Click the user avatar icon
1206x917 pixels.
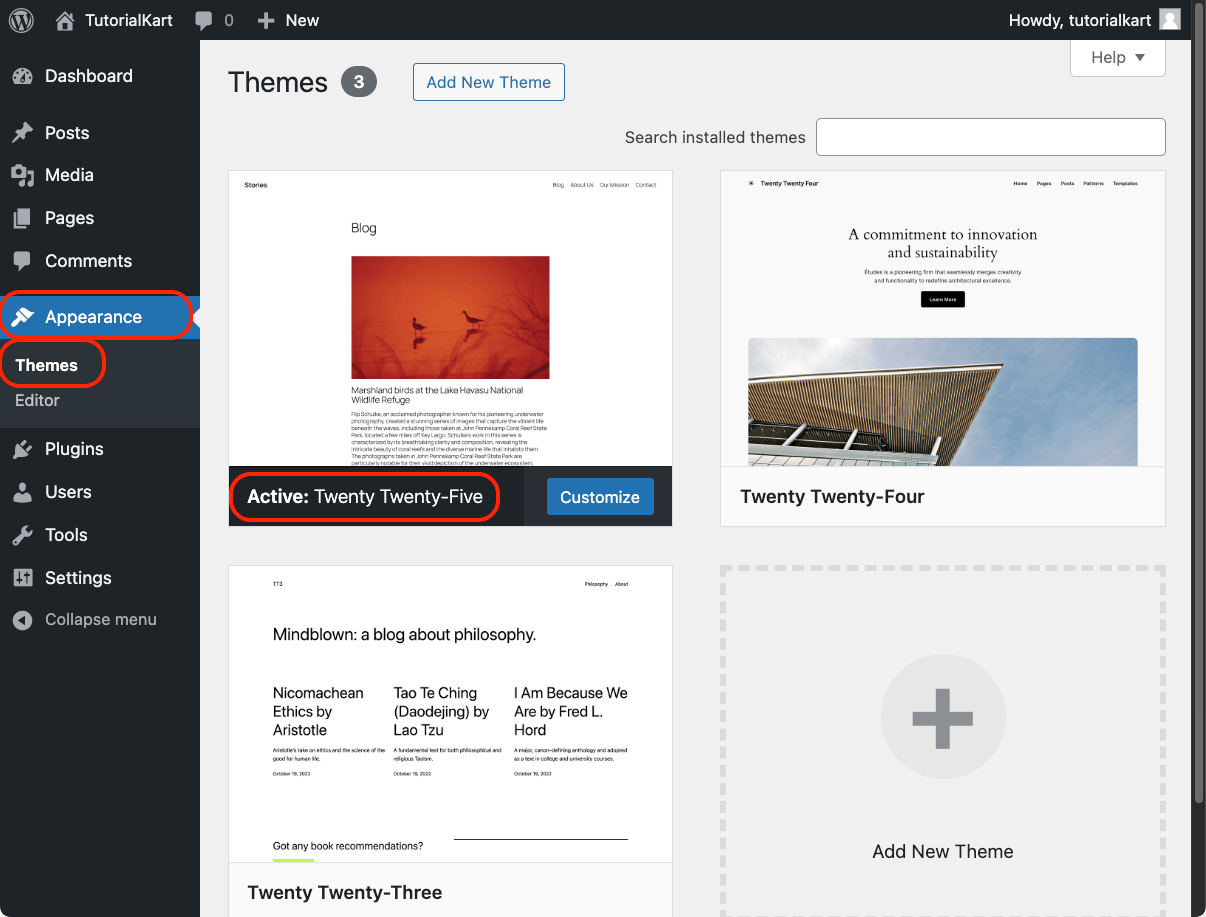[x=1170, y=20]
